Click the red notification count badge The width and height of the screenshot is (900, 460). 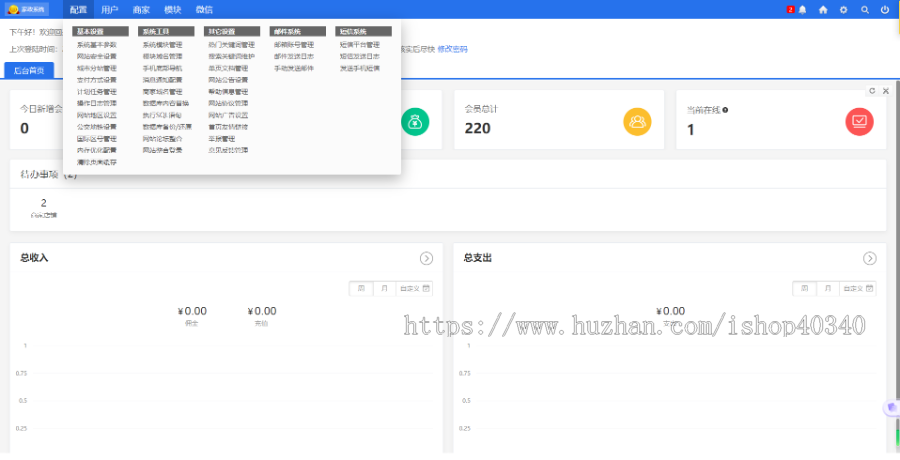pyautogui.click(x=791, y=9)
